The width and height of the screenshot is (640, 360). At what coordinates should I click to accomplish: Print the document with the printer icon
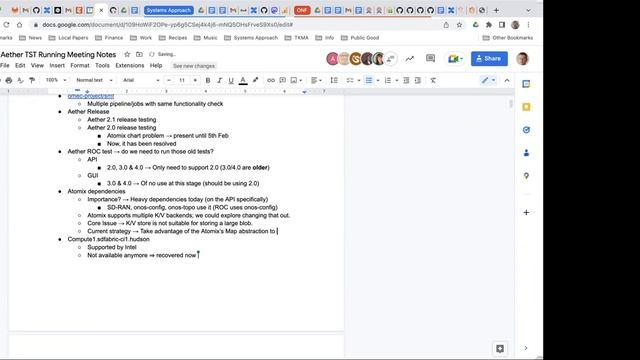9,80
